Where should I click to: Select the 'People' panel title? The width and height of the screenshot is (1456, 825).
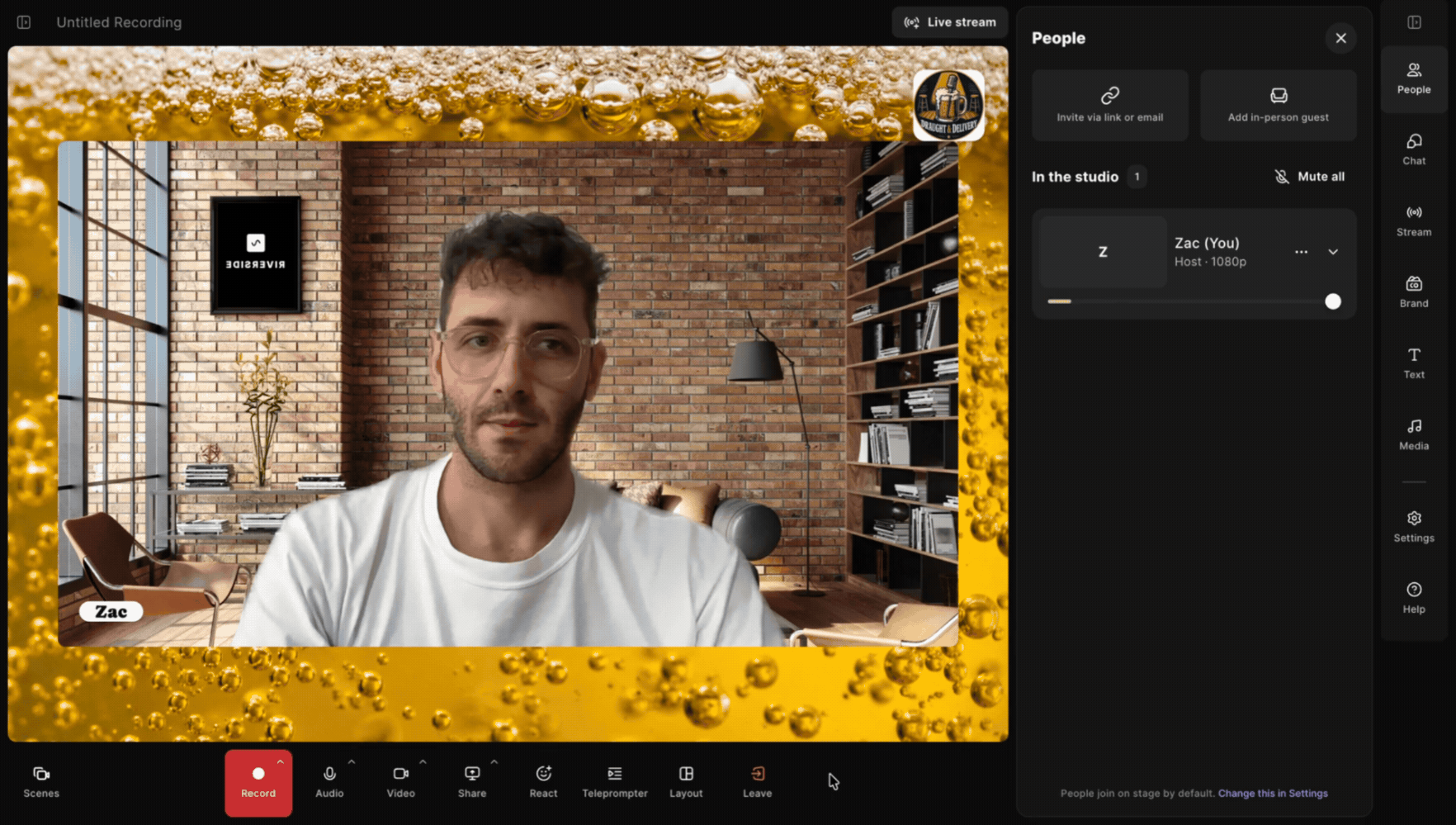1058,38
